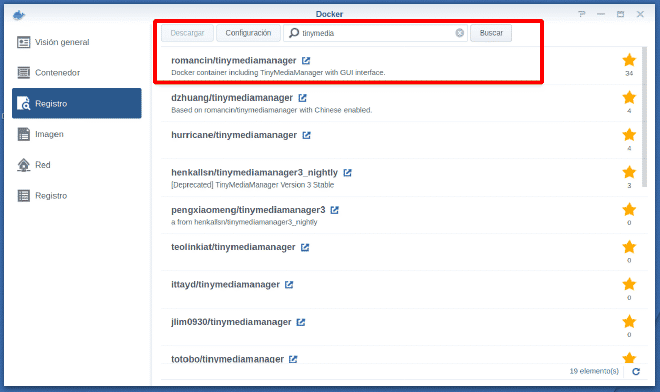Click the Docker whale icon in title bar

point(19,15)
